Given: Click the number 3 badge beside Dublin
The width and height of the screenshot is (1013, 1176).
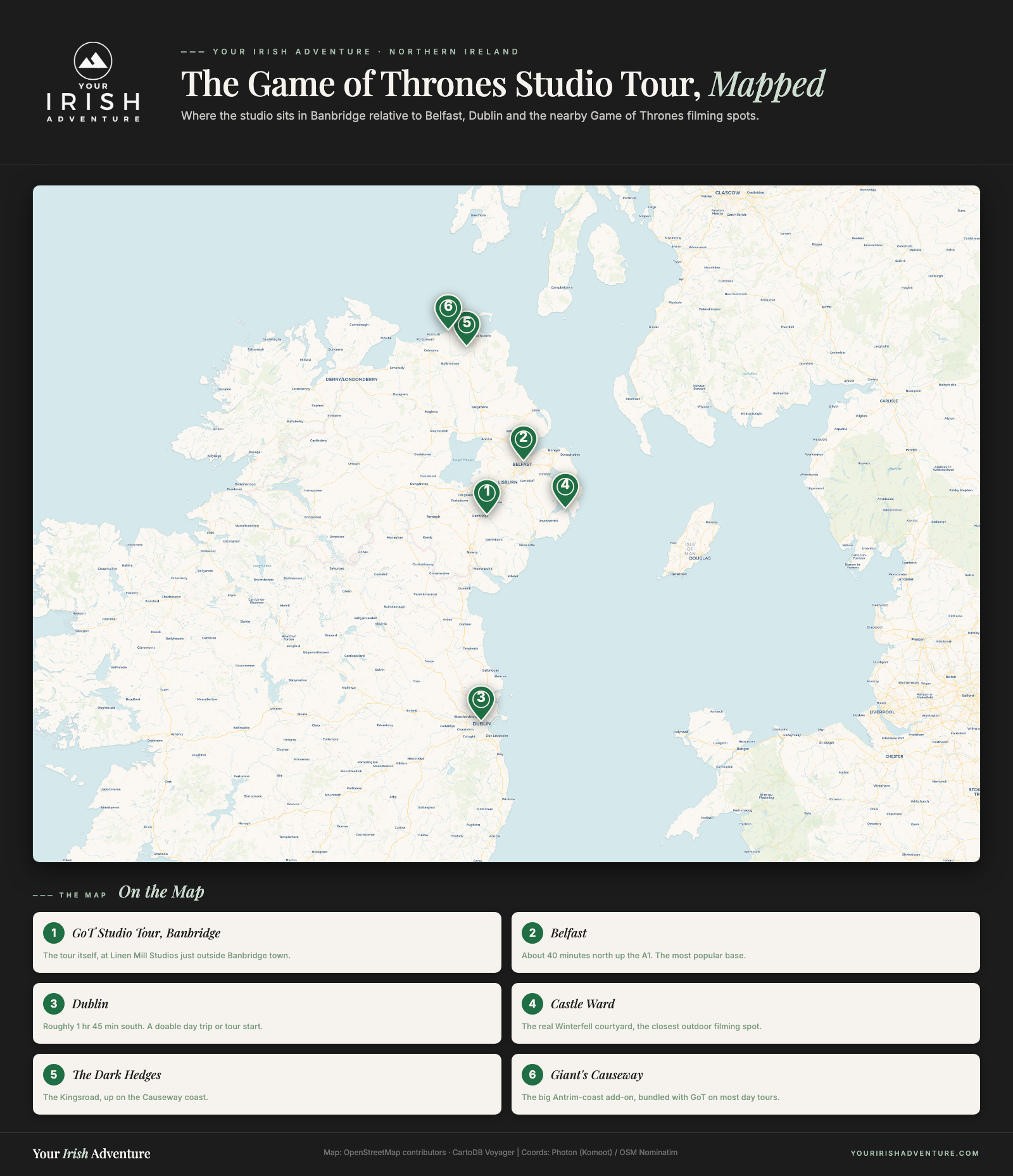Looking at the screenshot, I should [54, 1003].
